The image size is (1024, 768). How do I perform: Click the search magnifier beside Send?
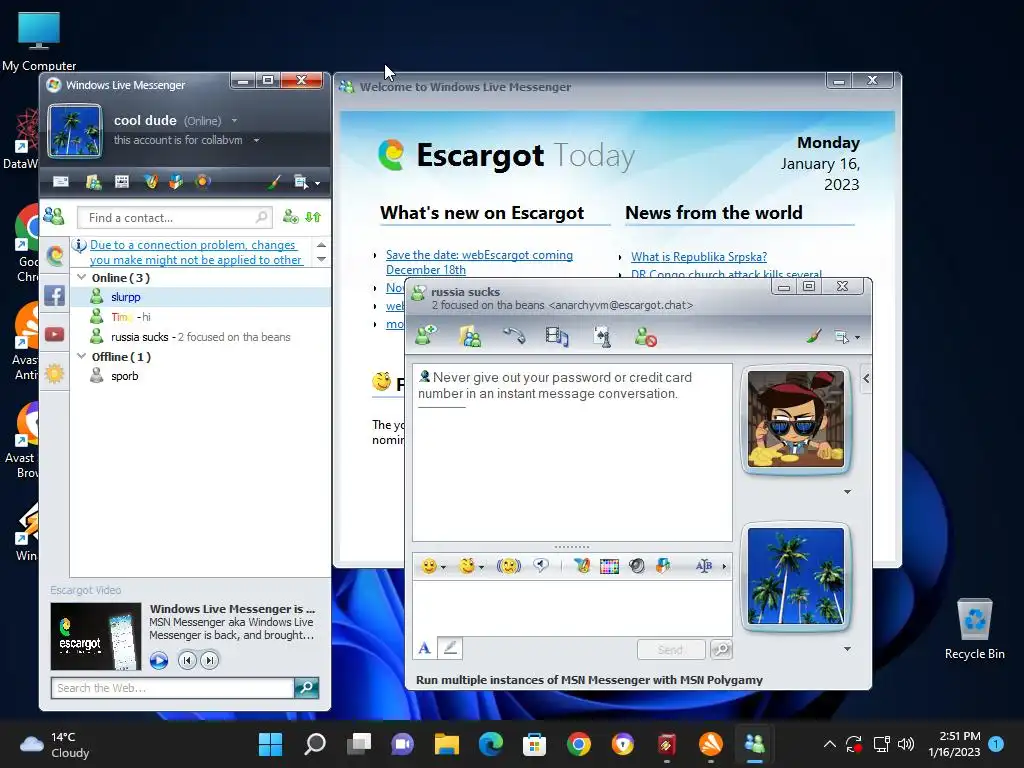coord(721,649)
